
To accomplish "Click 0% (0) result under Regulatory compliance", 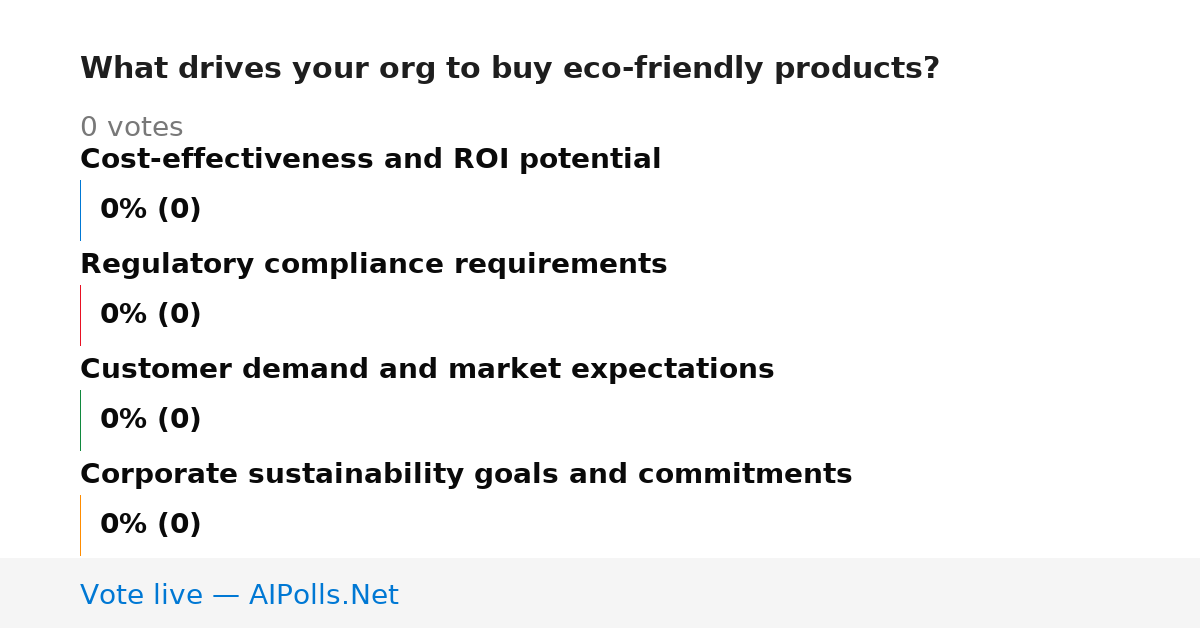I will click(150, 314).
